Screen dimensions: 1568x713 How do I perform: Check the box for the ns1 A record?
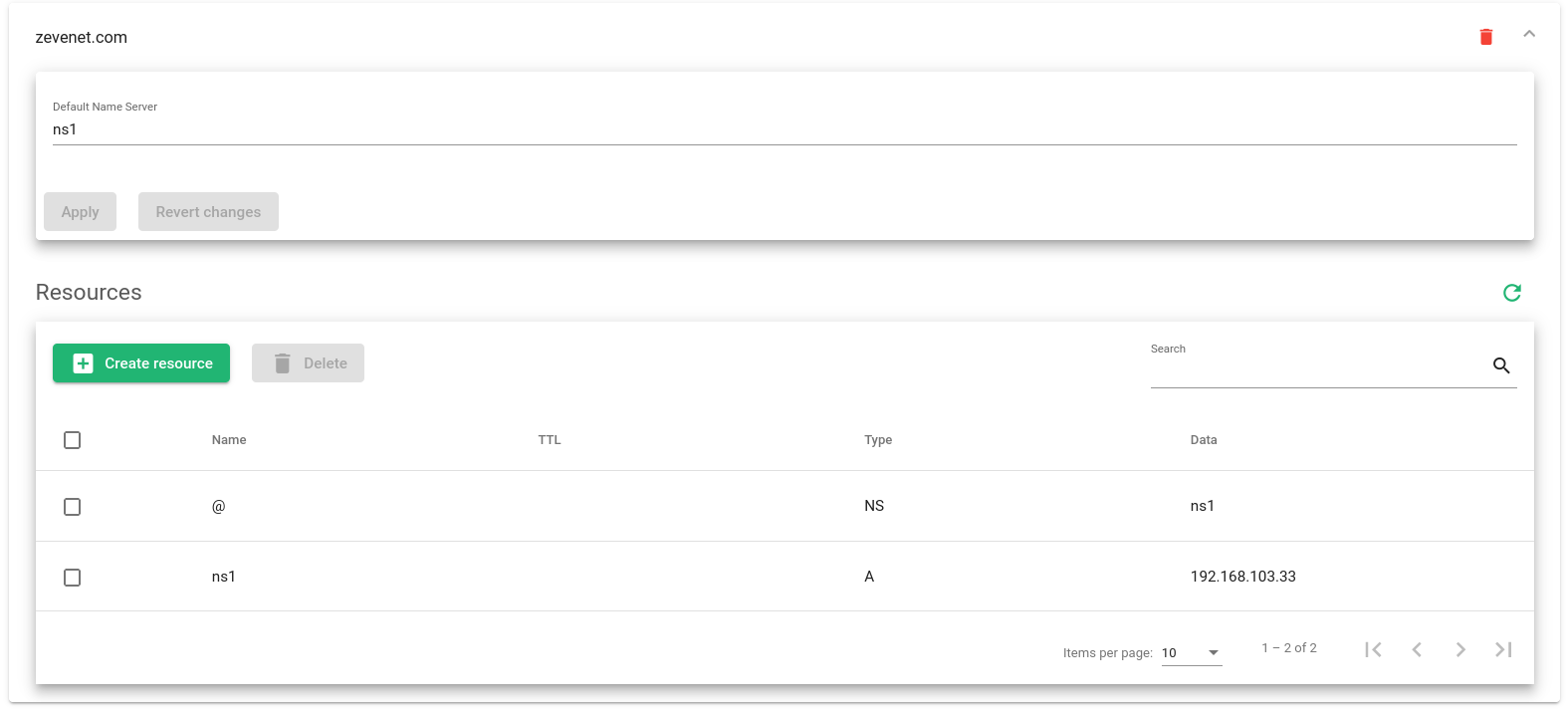click(x=72, y=578)
